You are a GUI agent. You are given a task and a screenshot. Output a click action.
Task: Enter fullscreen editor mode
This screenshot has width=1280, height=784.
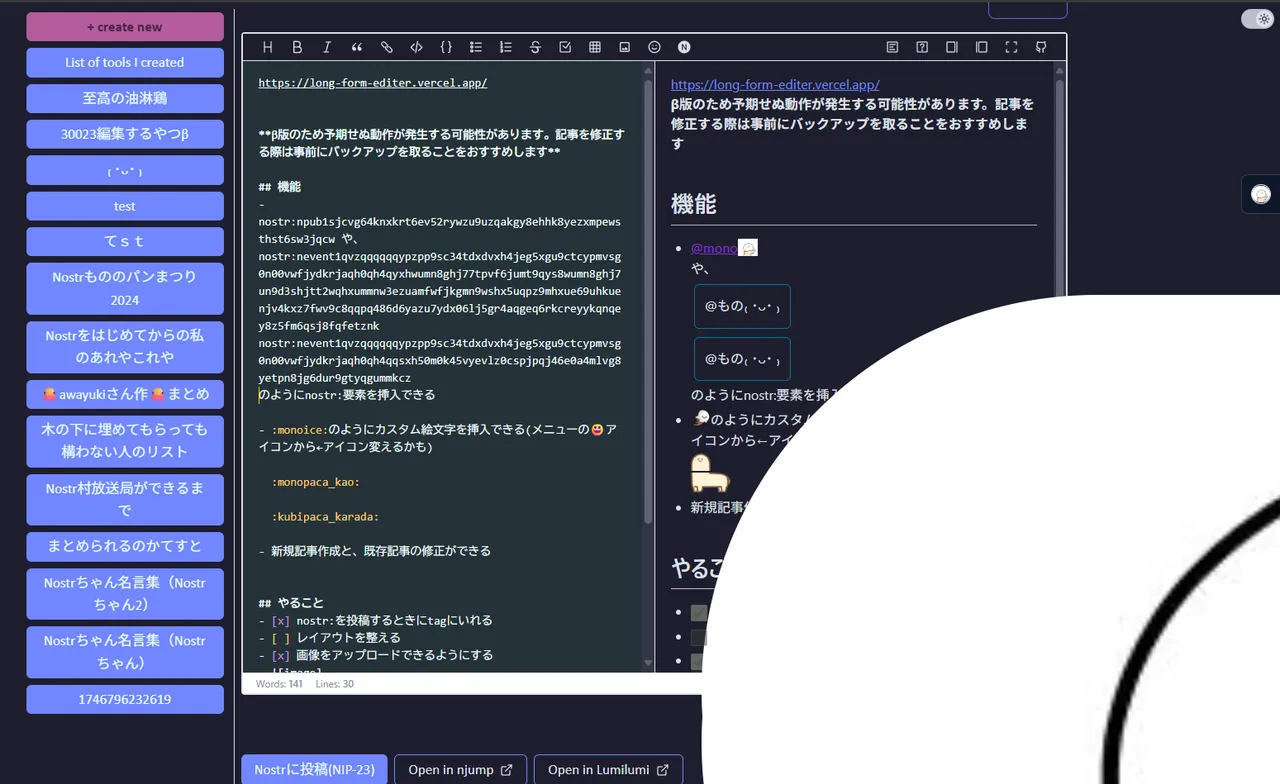[1011, 47]
